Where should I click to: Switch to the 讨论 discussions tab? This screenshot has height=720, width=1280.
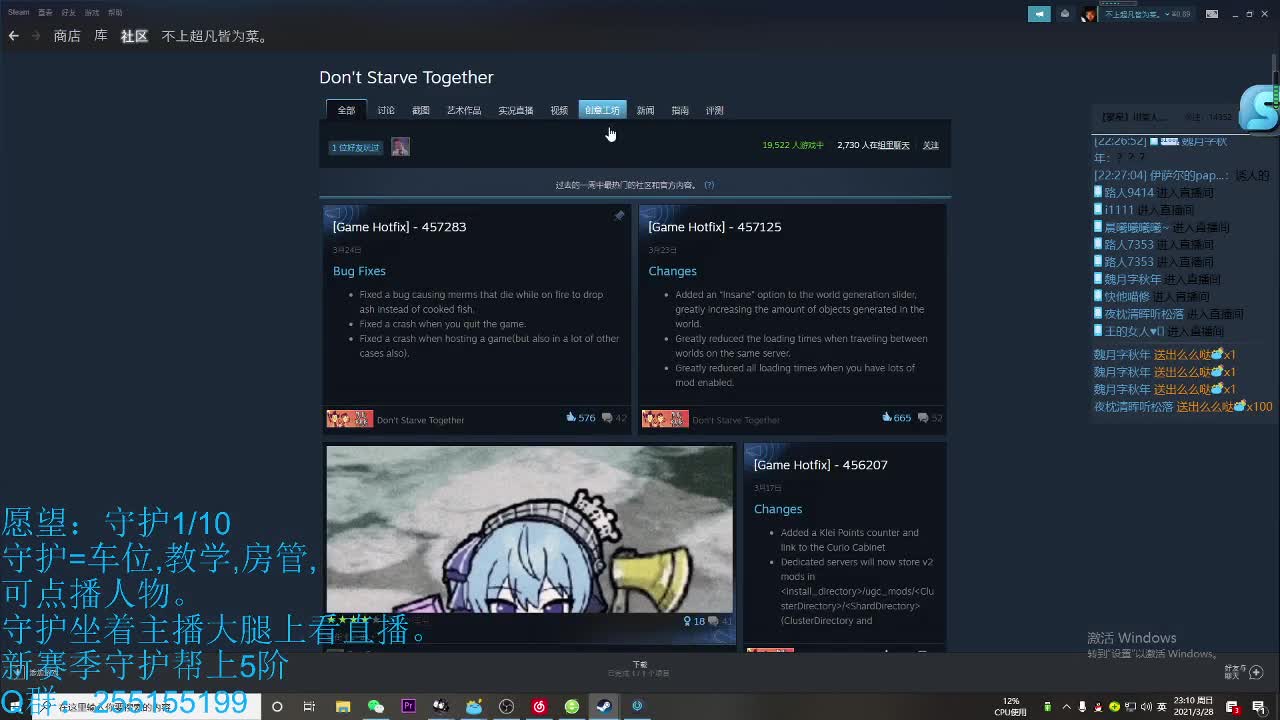[x=386, y=110]
